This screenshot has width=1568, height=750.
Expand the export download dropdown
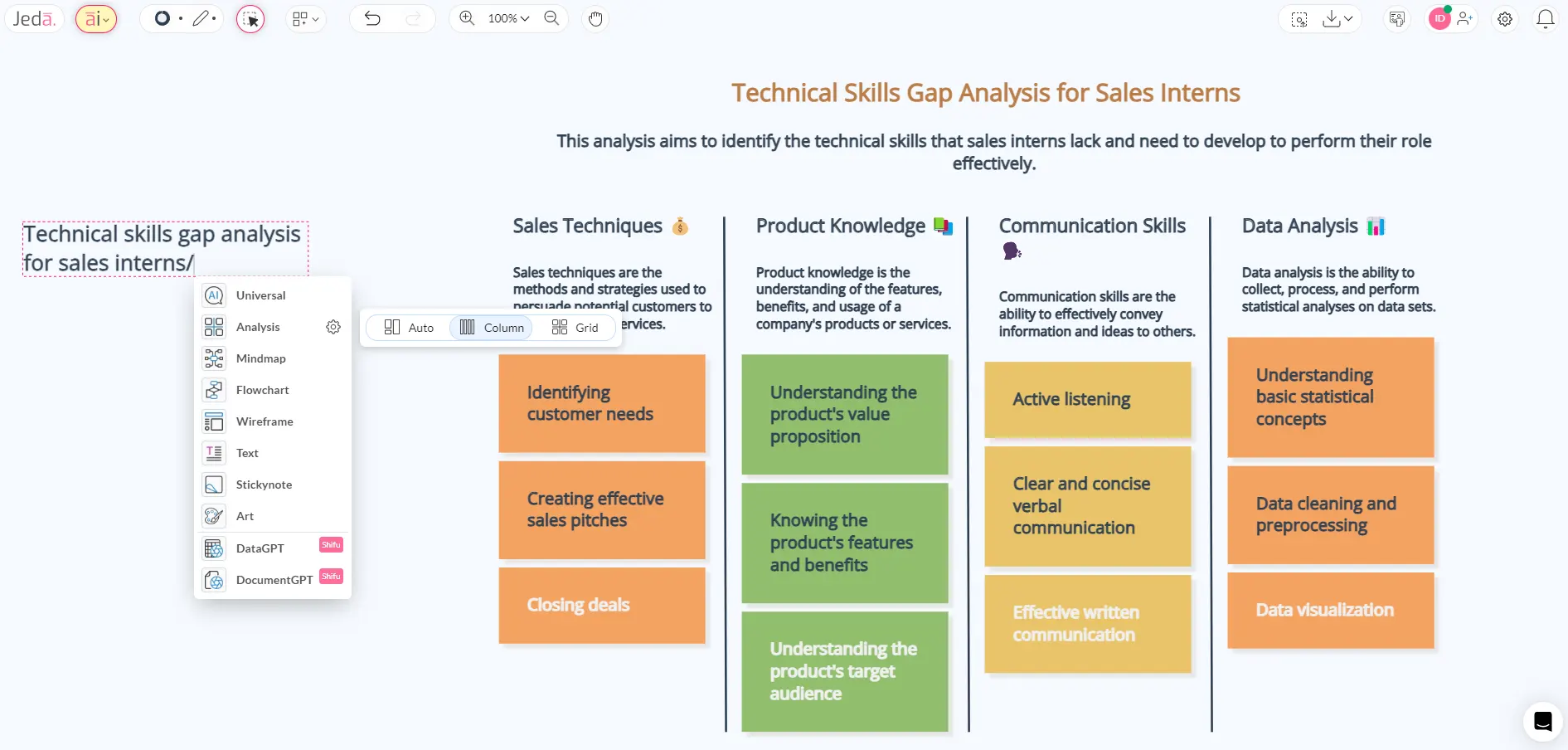[1347, 18]
